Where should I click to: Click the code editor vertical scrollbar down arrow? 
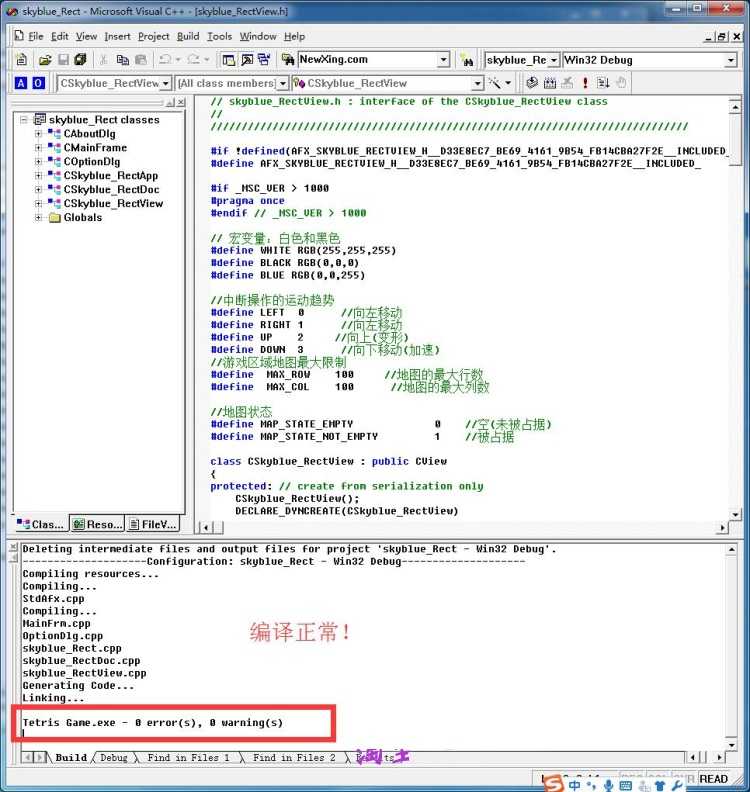click(x=735, y=514)
